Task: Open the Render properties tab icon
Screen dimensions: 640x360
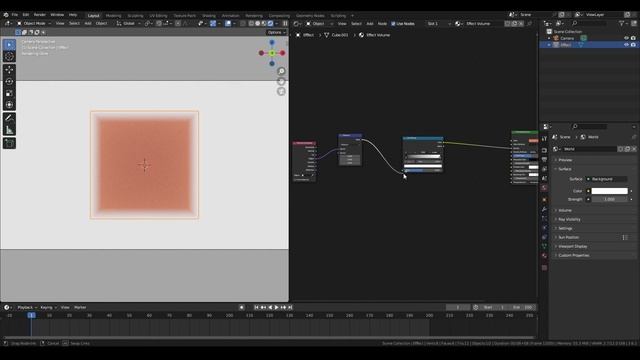Action: coord(544,150)
